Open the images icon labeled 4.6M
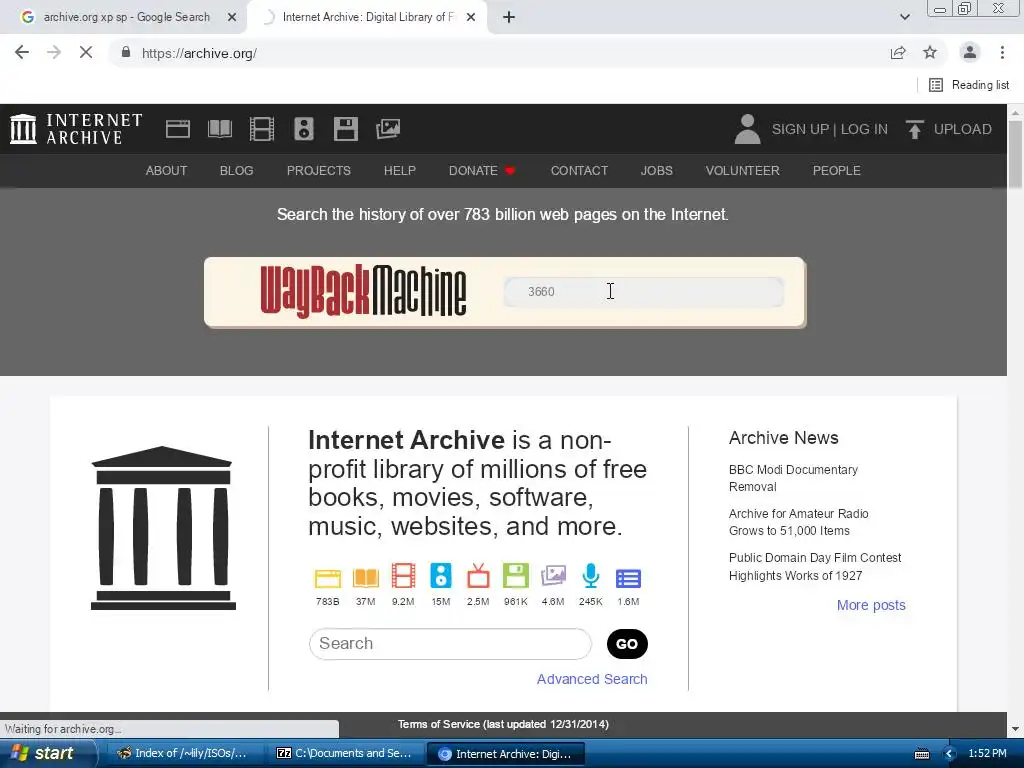Screen dimensions: 1024x768 pyautogui.click(x=553, y=577)
